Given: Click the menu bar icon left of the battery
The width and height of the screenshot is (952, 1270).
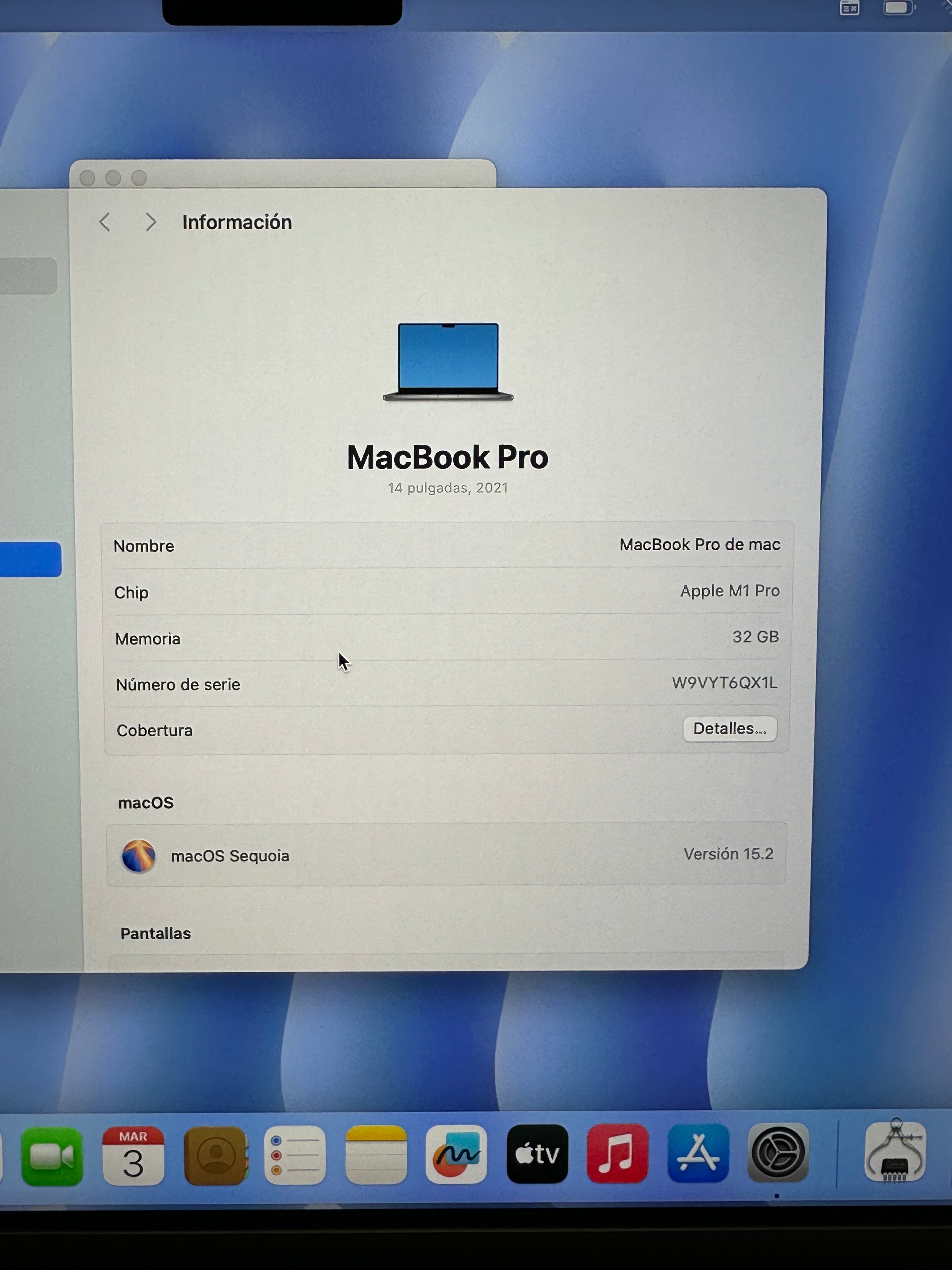Looking at the screenshot, I should [x=849, y=8].
